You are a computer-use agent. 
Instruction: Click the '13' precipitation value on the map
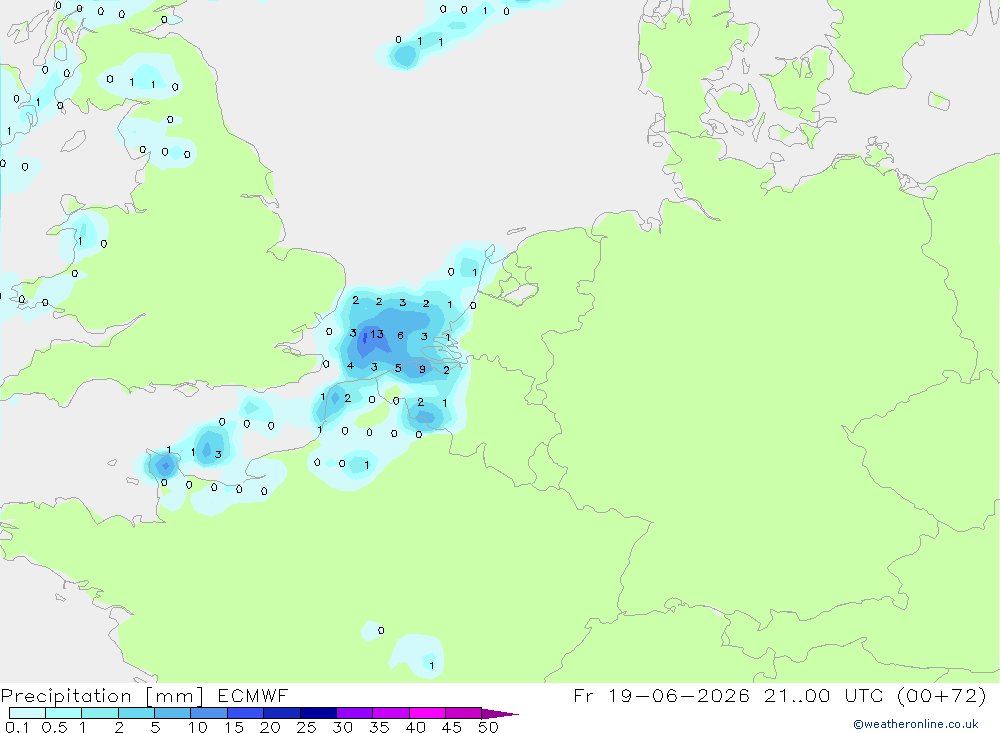coord(377,334)
